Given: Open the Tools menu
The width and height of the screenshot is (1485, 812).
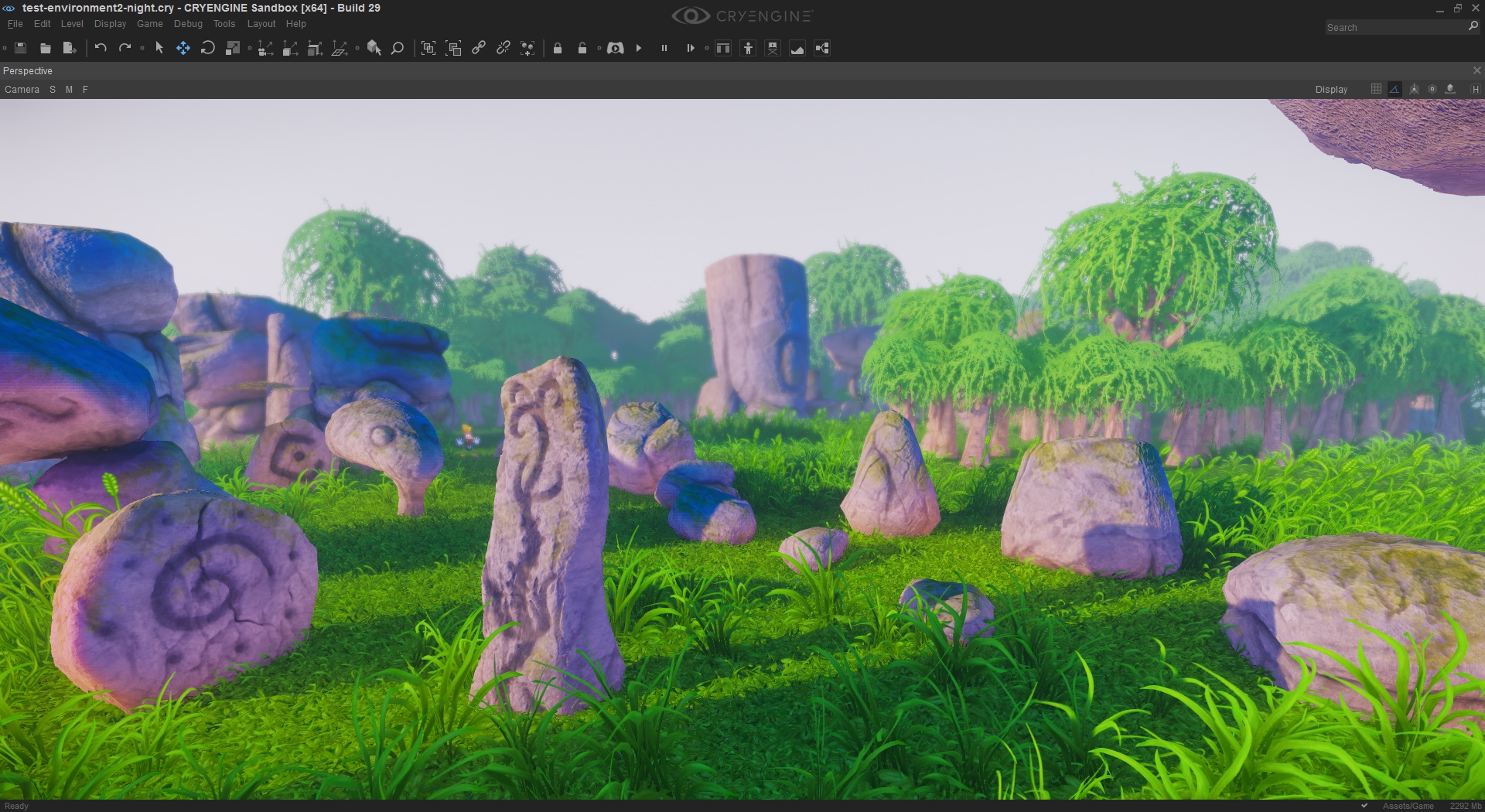Looking at the screenshot, I should [x=224, y=24].
